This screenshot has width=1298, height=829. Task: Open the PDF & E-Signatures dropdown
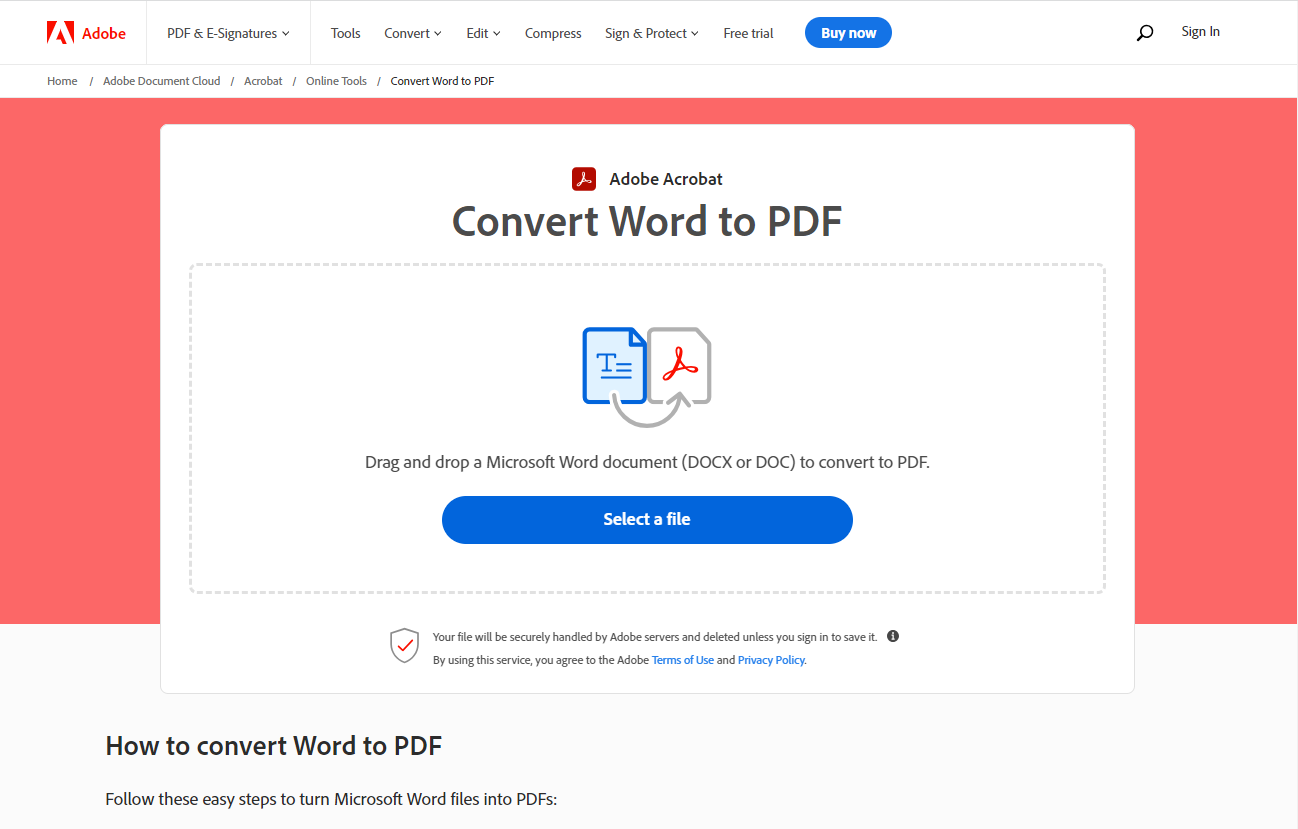[x=228, y=32]
